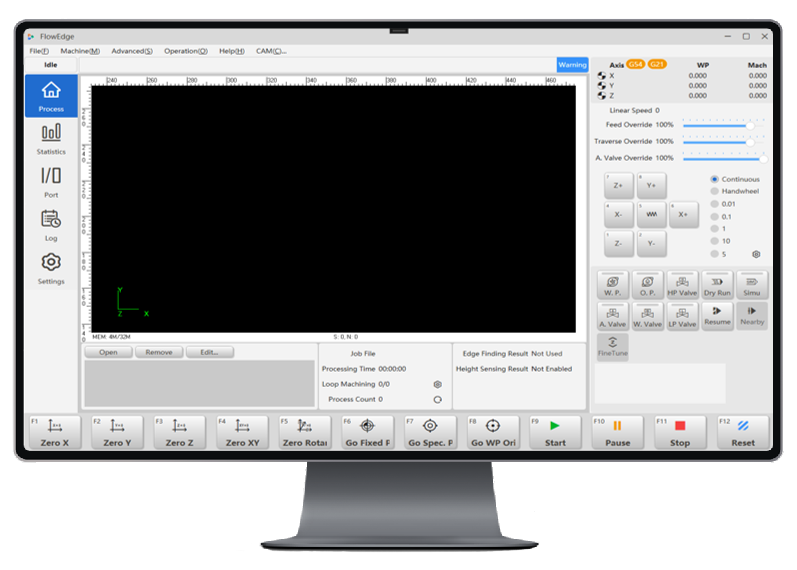Screen dimensions: 797x570
Task: Open Loop Machining settings gear
Action: [x=437, y=384]
